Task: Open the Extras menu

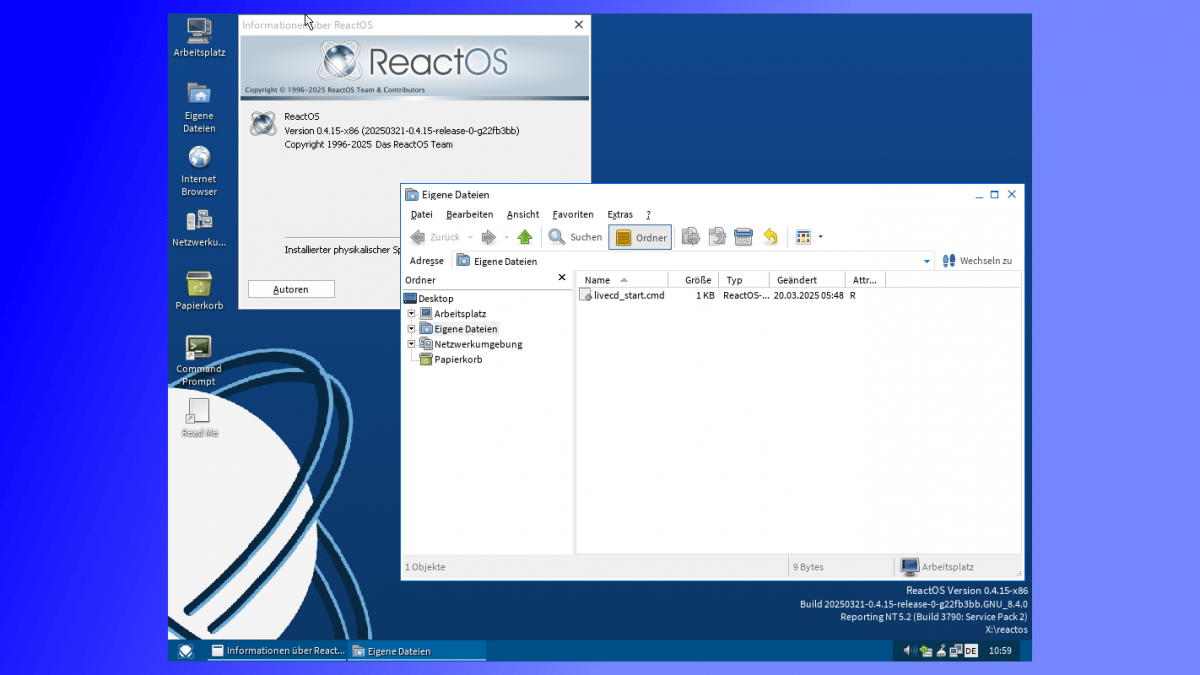Action: point(620,214)
